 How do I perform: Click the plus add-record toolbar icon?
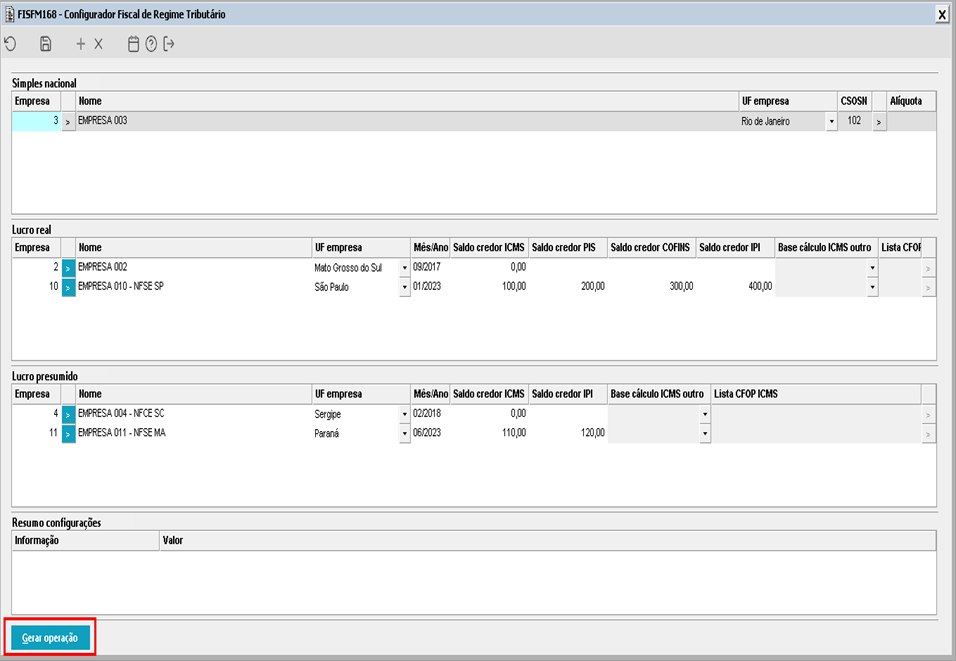point(80,44)
